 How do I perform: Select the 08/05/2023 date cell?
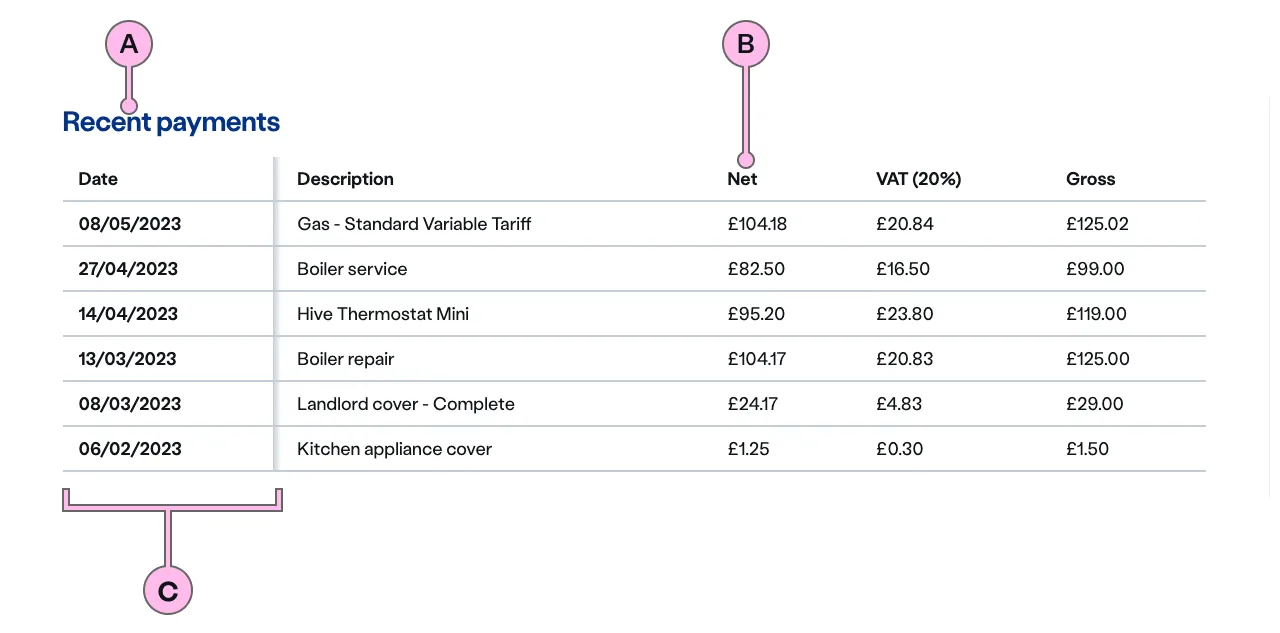(x=130, y=224)
